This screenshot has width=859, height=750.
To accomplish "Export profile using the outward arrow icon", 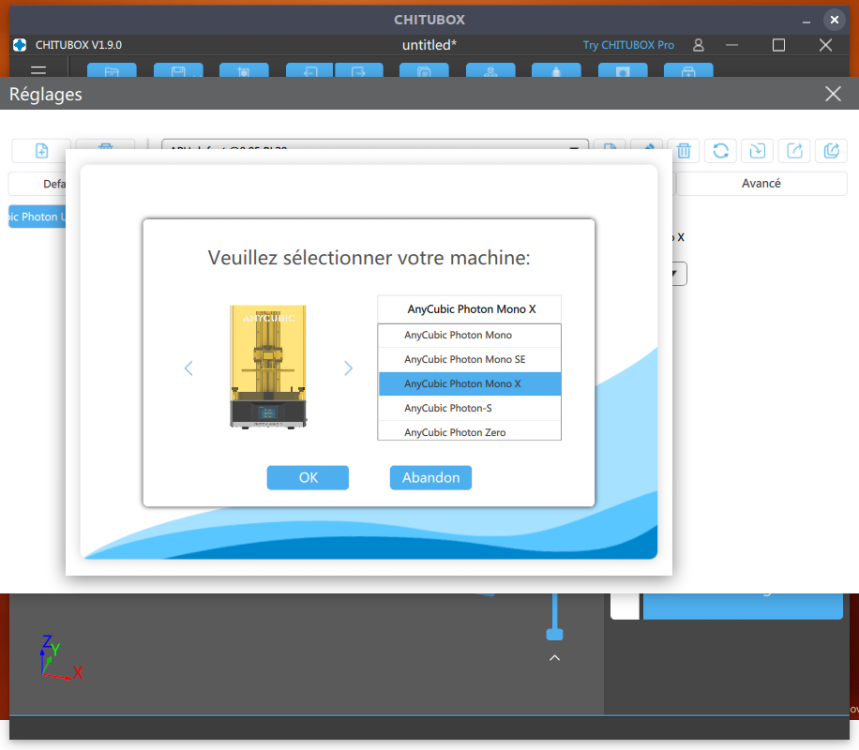I will [x=794, y=151].
